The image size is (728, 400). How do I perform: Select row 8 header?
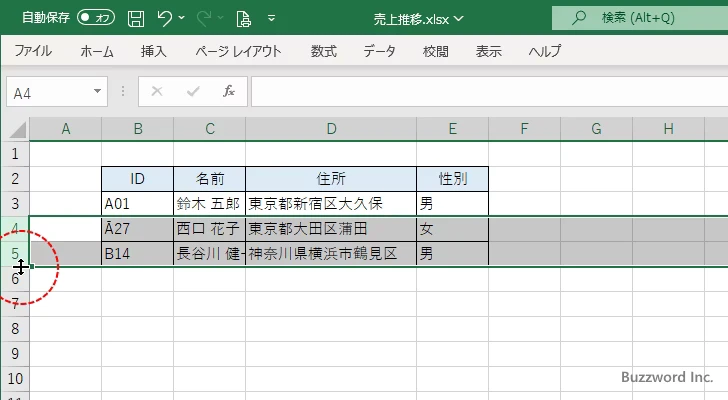tap(15, 329)
